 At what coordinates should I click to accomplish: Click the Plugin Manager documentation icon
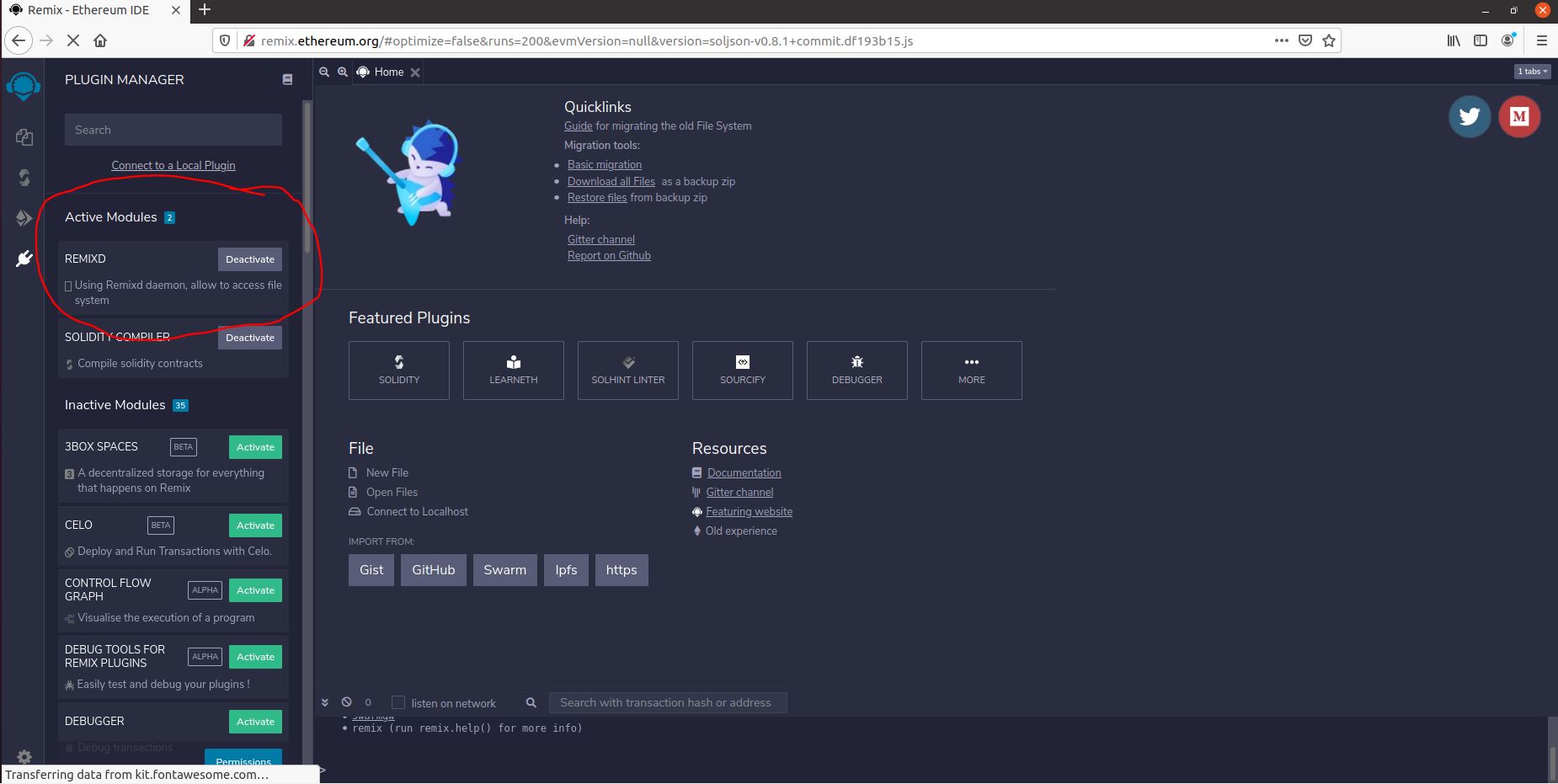click(287, 79)
